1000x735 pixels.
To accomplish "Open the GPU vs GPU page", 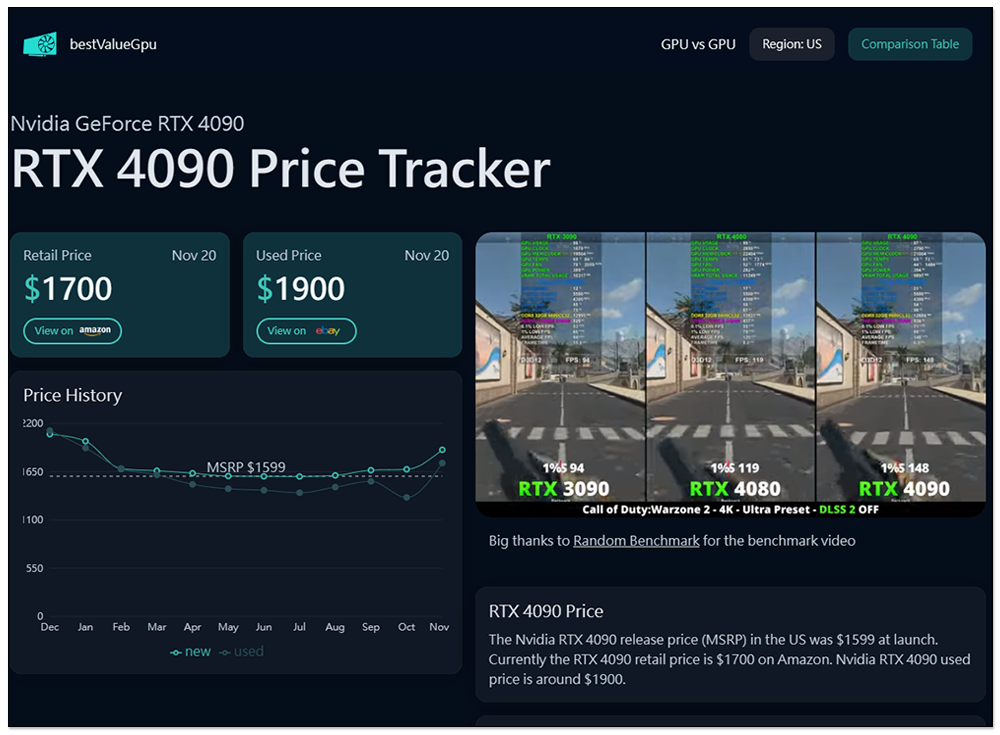I will 698,44.
